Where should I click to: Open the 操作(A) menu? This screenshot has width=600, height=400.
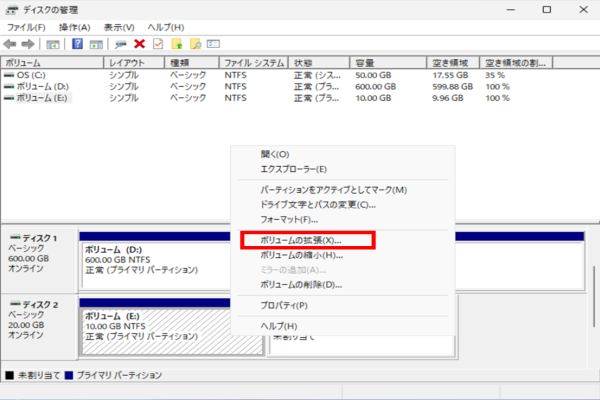[x=73, y=27]
